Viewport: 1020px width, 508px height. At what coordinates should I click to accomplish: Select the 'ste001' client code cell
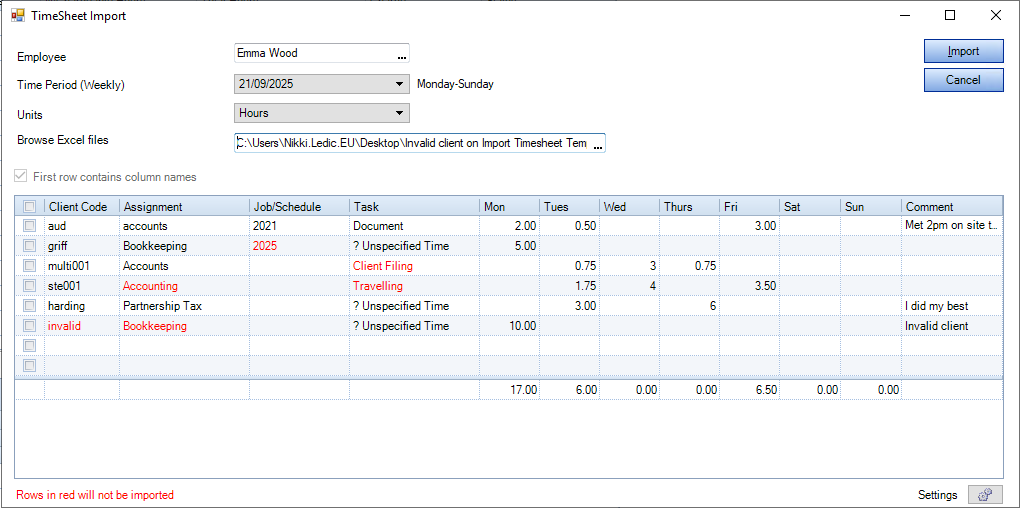[81, 286]
